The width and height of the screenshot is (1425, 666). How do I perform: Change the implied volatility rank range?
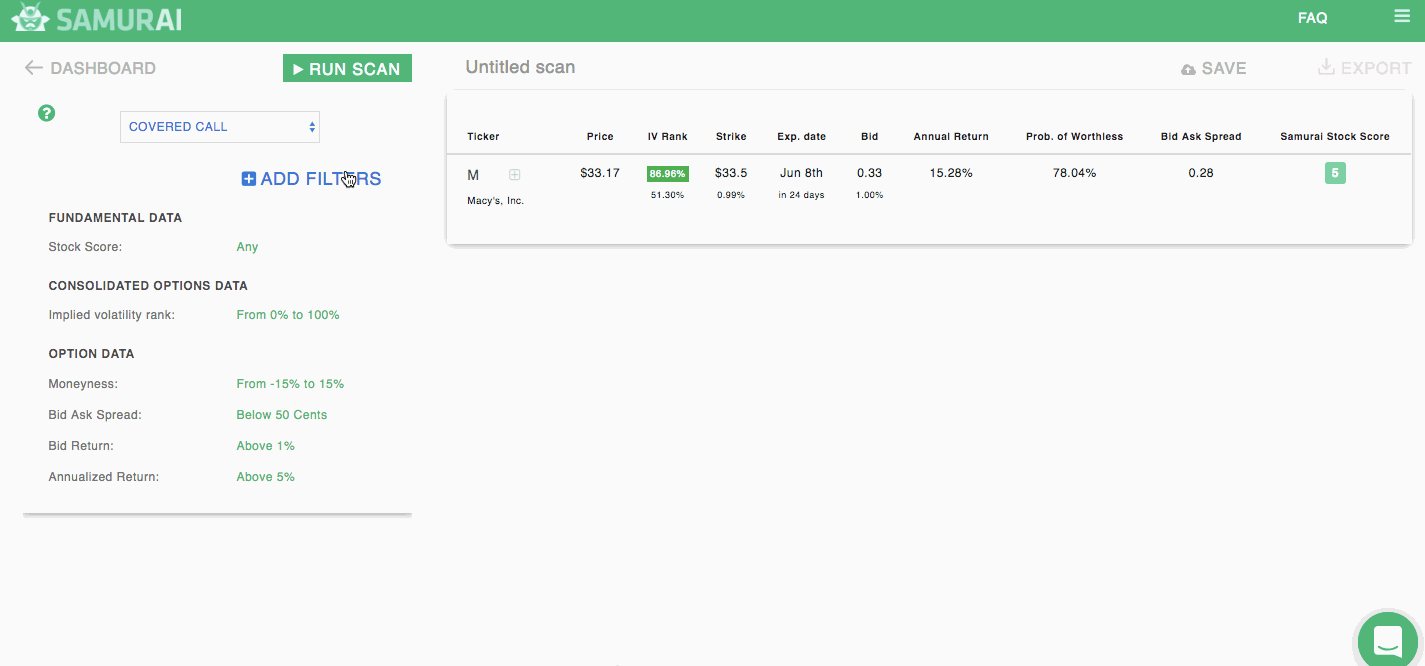(x=288, y=315)
